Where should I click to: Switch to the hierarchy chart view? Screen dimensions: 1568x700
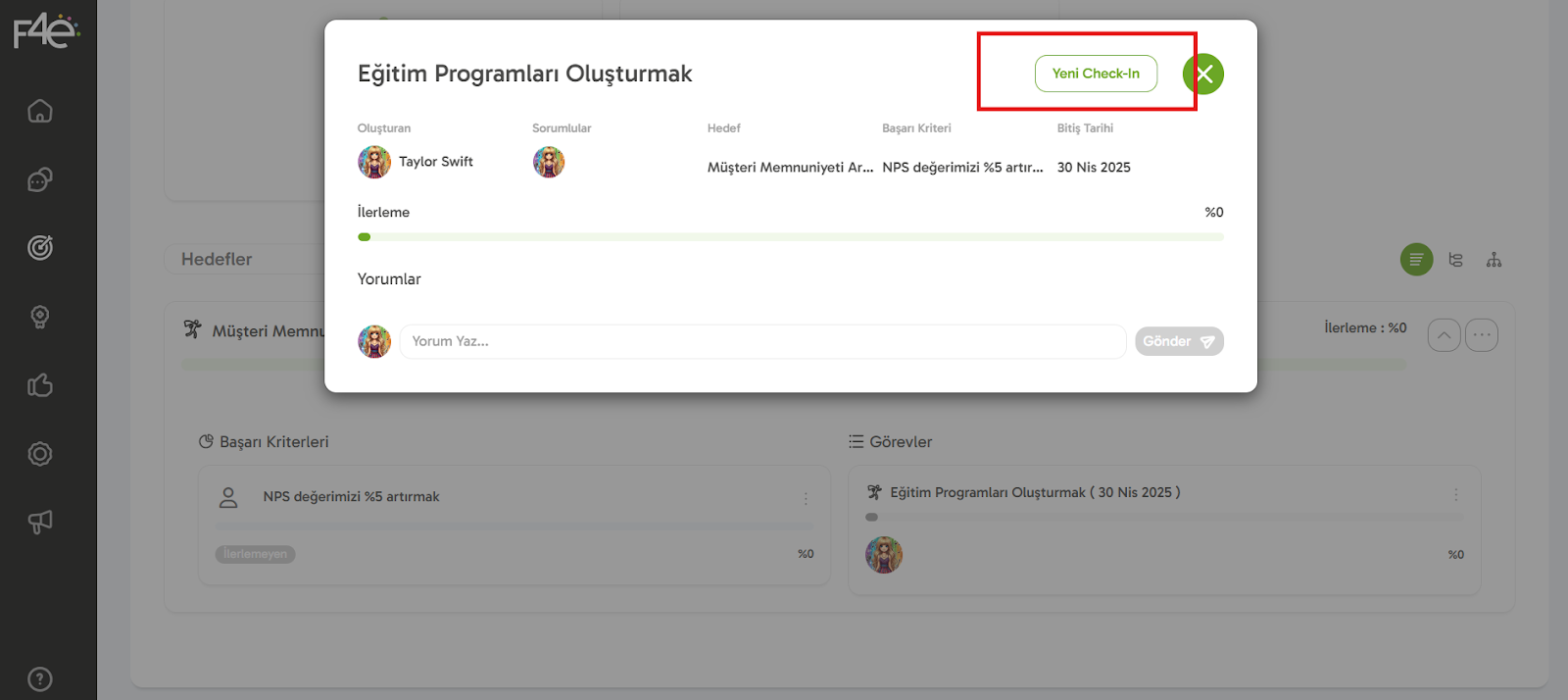tap(1494, 260)
